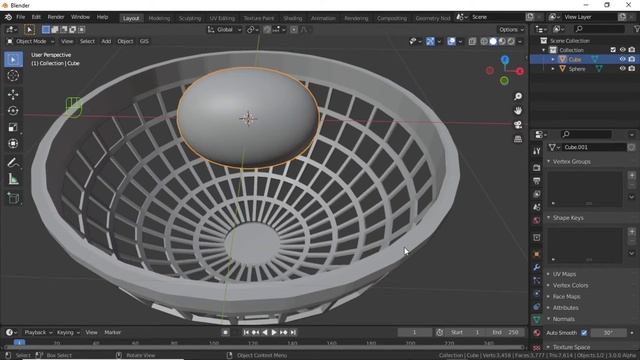640x360 pixels.
Task: Disable Sphere in renders camera icon
Action: (x=632, y=69)
